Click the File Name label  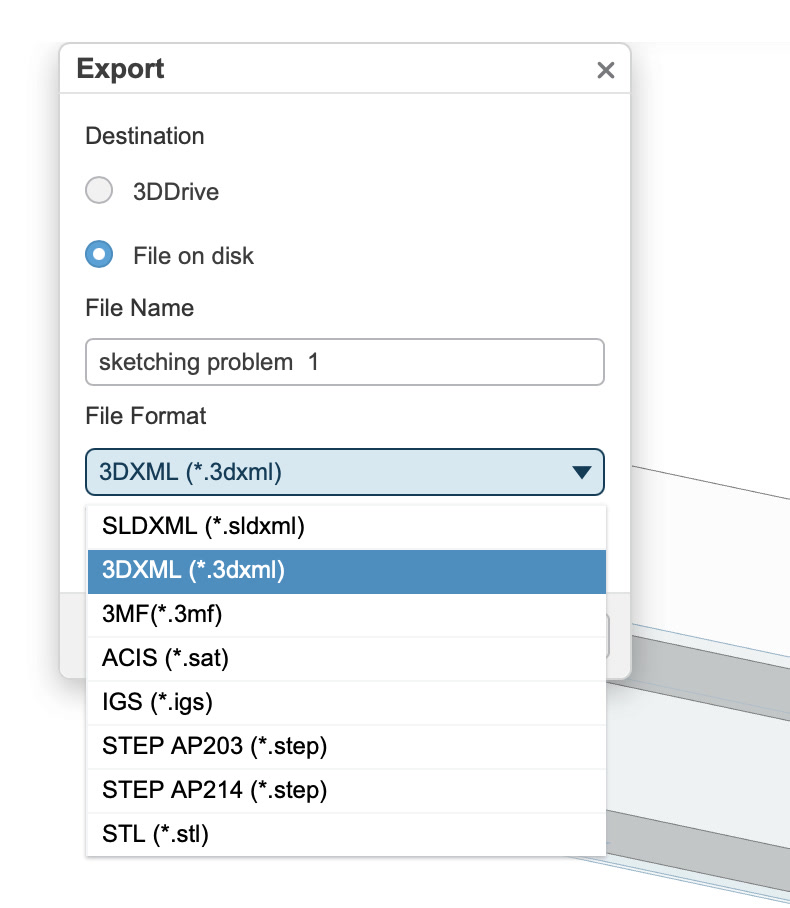pyautogui.click(x=140, y=308)
